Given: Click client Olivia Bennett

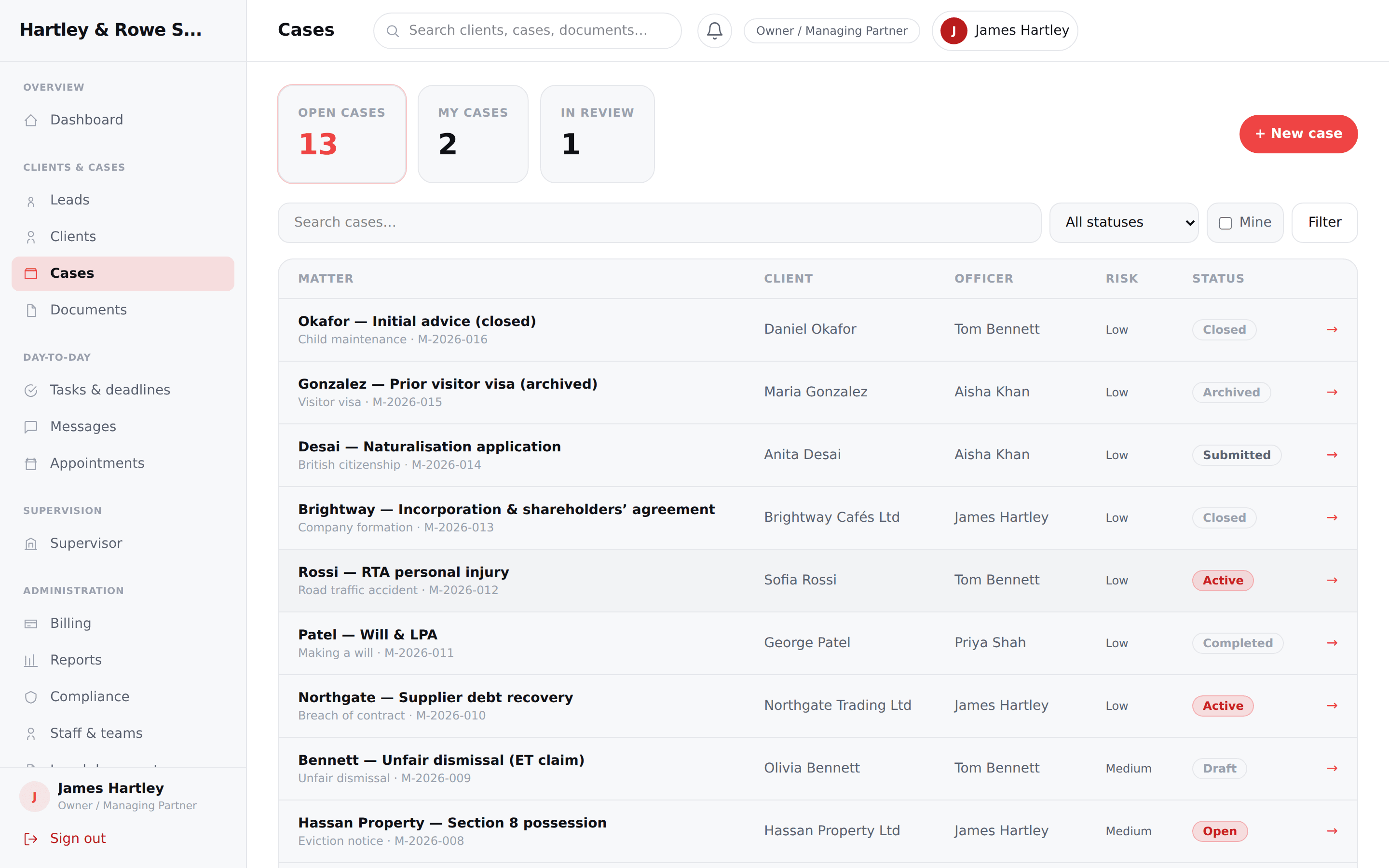Looking at the screenshot, I should coord(812,768).
